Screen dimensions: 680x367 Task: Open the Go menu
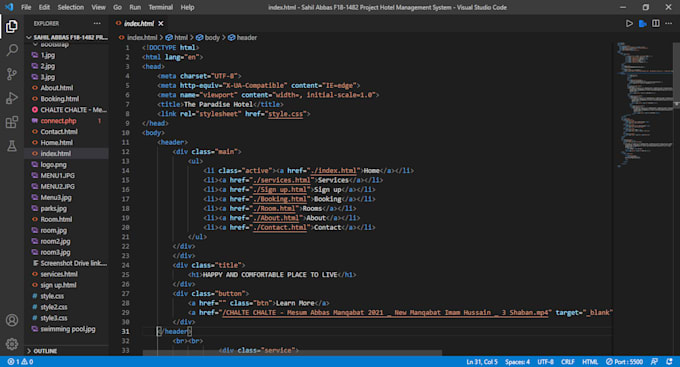(118, 7)
